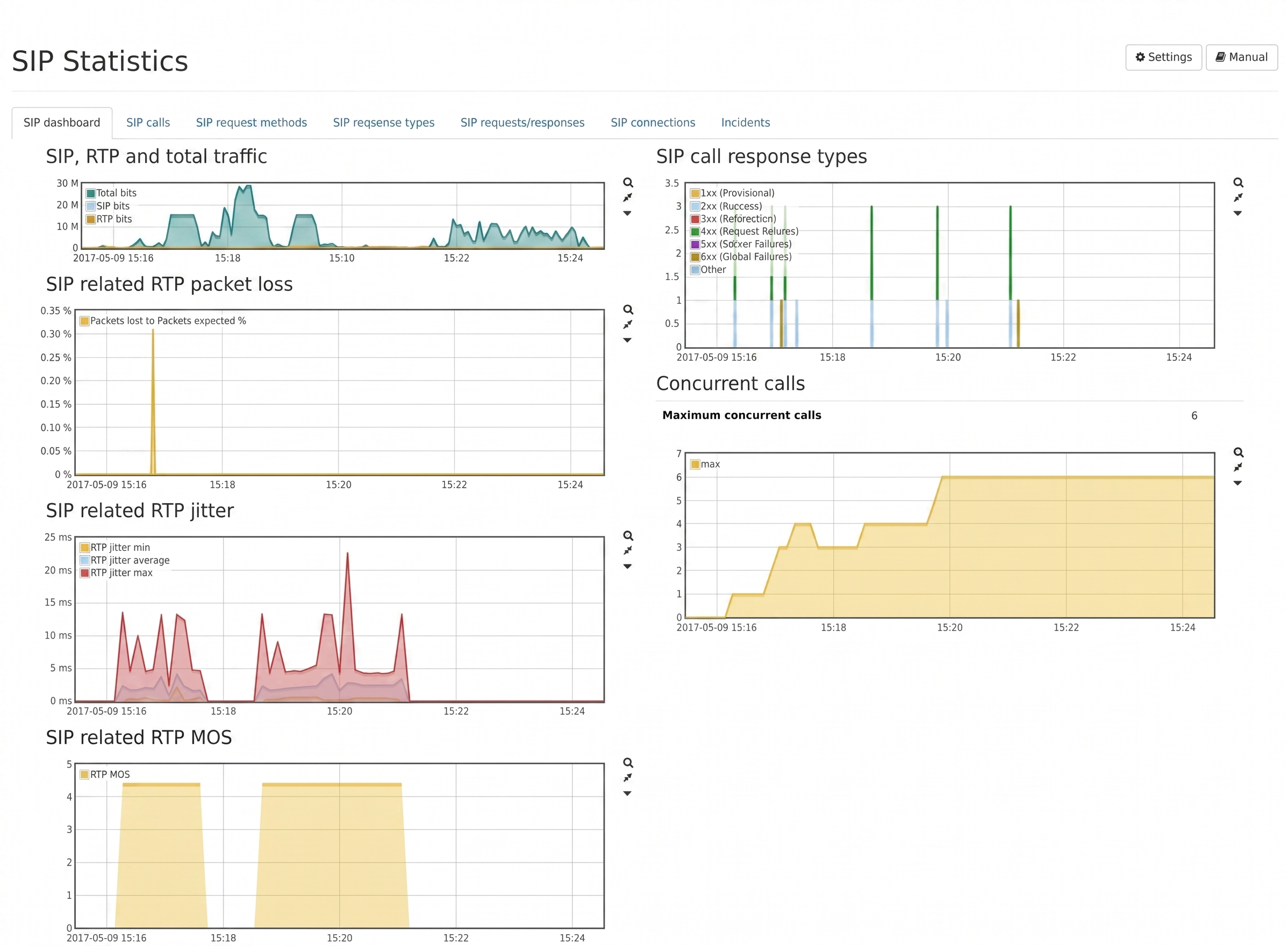Viewport: 1288px width, 946px height.
Task: Click zoom magnifier on concurrent calls chart
Action: pos(1237,453)
